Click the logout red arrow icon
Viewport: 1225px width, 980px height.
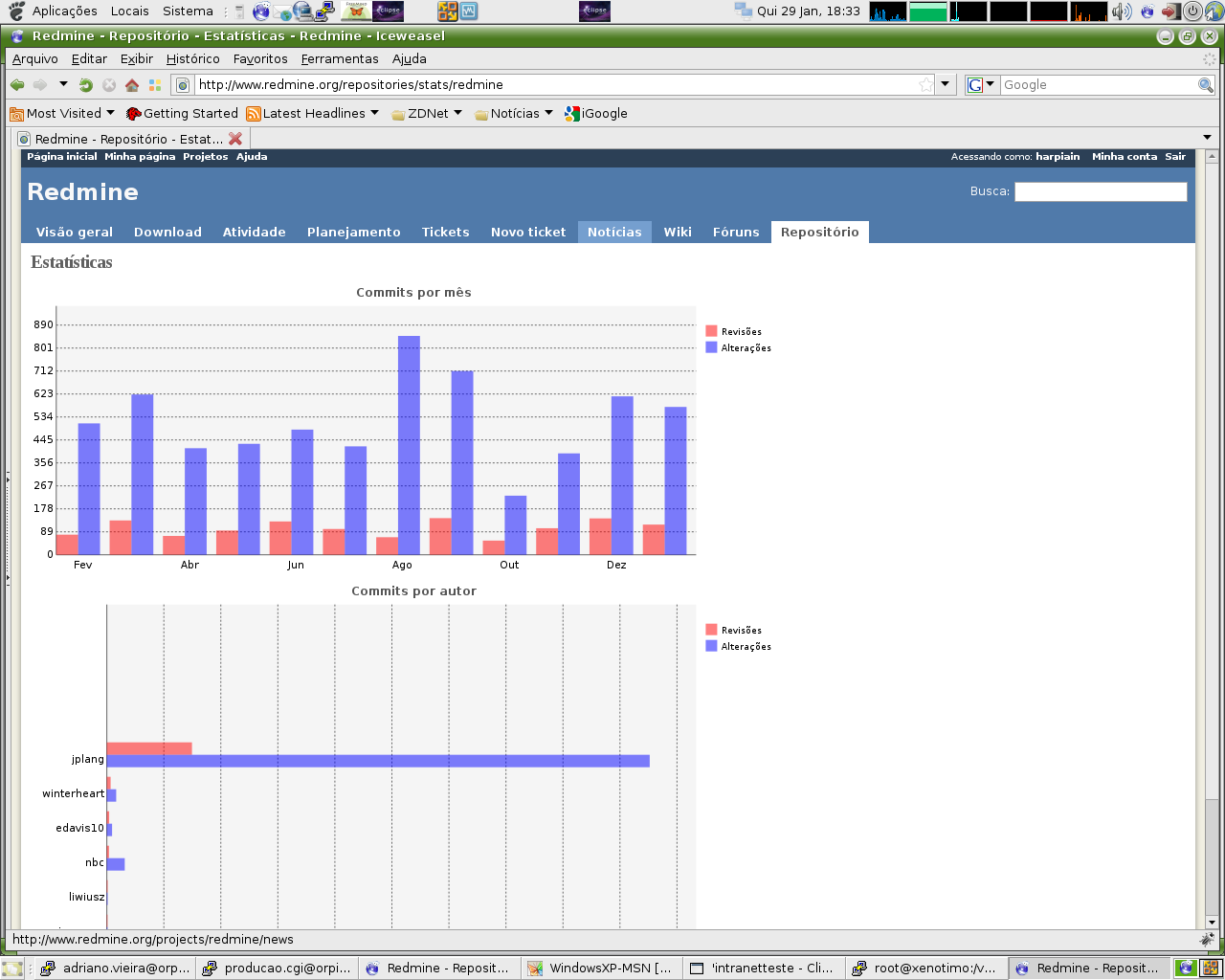tap(1170, 11)
